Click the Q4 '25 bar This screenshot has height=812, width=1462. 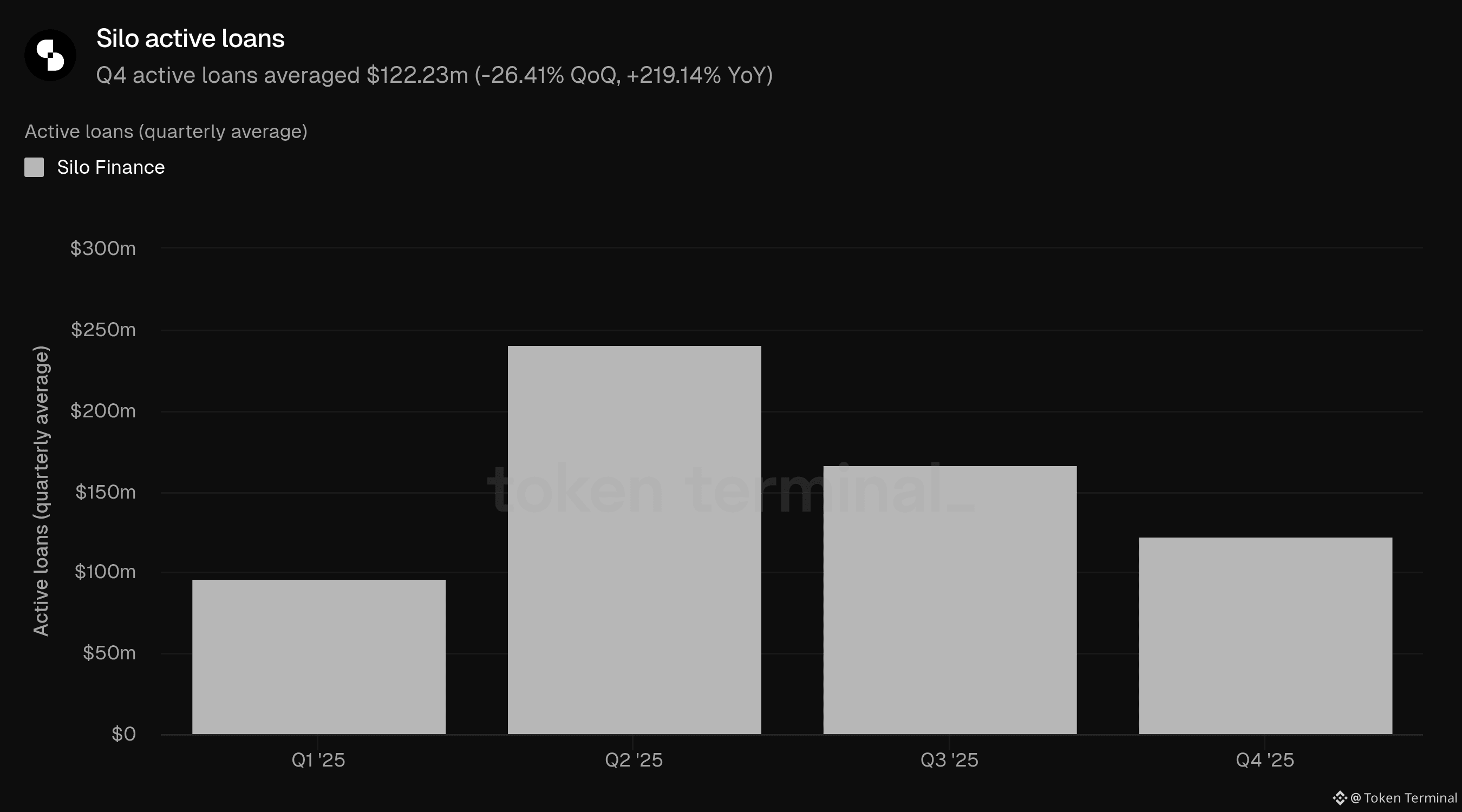pos(1265,636)
